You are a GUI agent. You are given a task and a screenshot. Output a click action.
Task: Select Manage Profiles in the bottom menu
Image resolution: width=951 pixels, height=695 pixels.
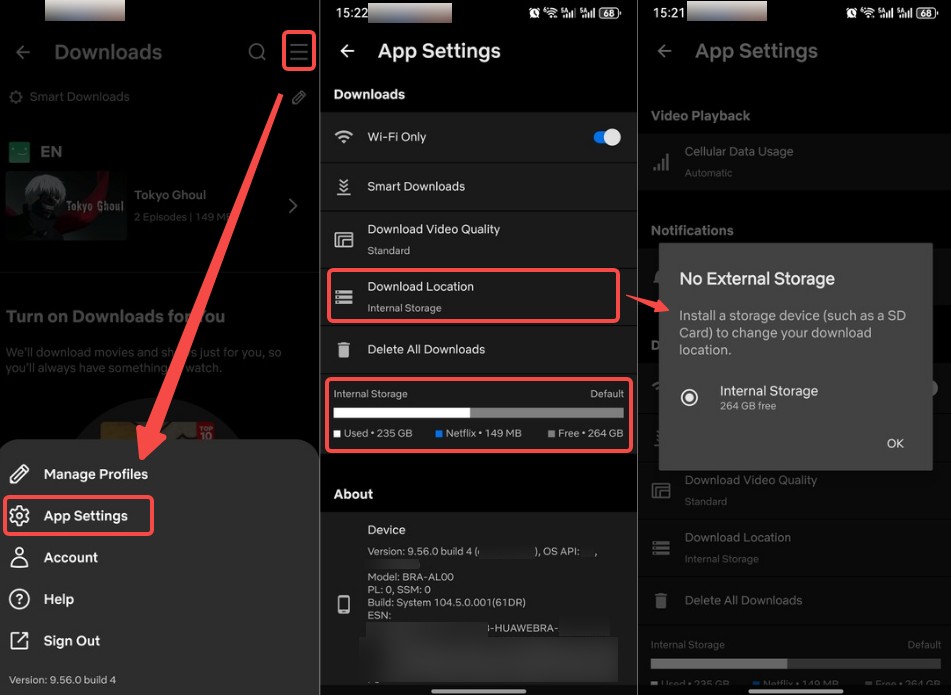(95, 474)
